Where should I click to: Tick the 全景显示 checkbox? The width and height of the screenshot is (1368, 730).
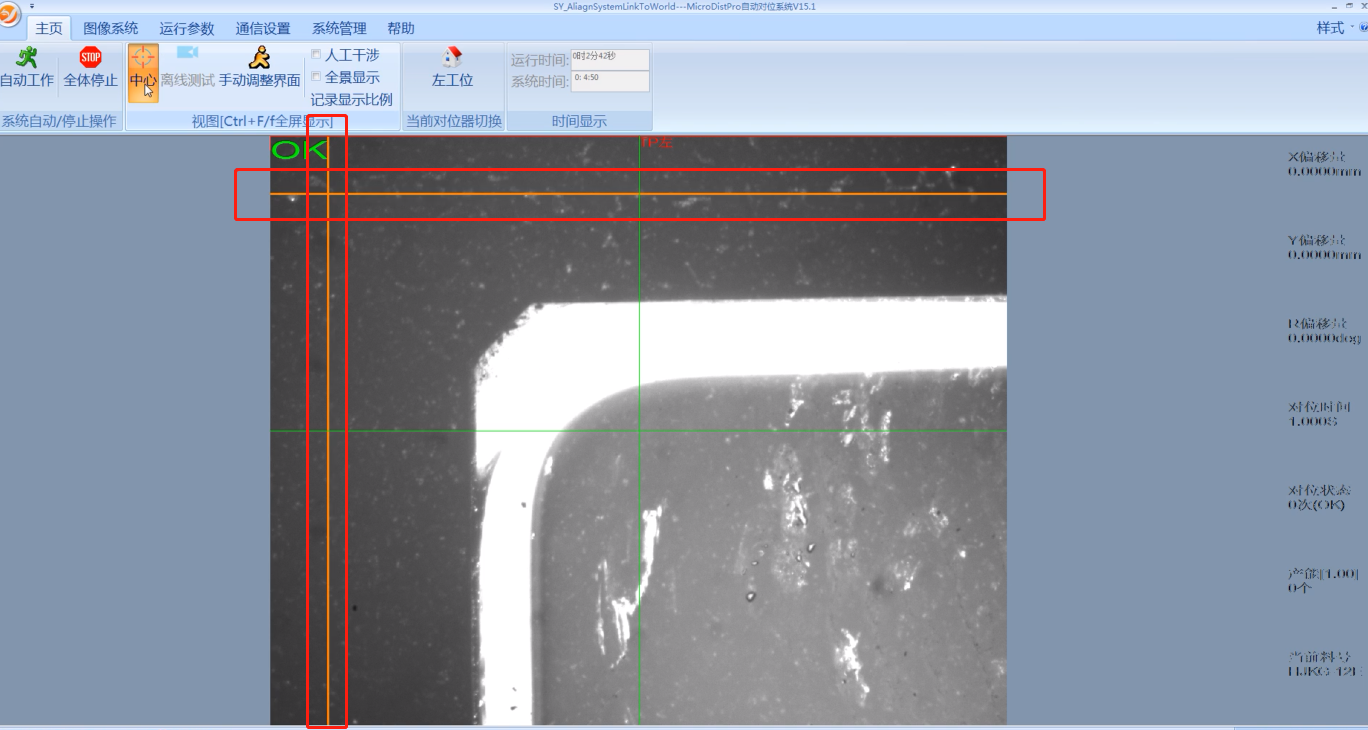pyautogui.click(x=316, y=77)
